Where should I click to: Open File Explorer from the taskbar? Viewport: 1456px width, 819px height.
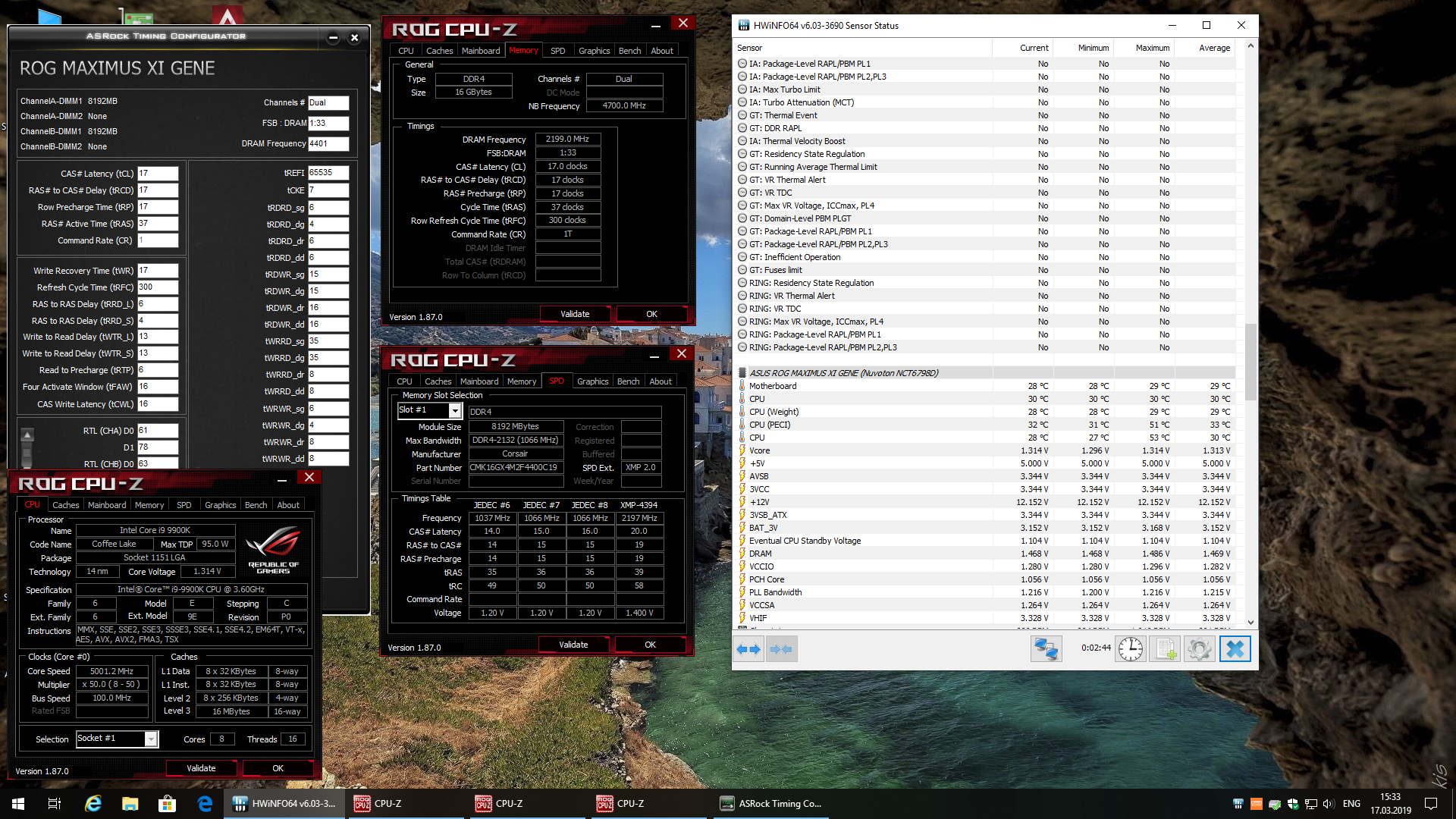coord(130,804)
